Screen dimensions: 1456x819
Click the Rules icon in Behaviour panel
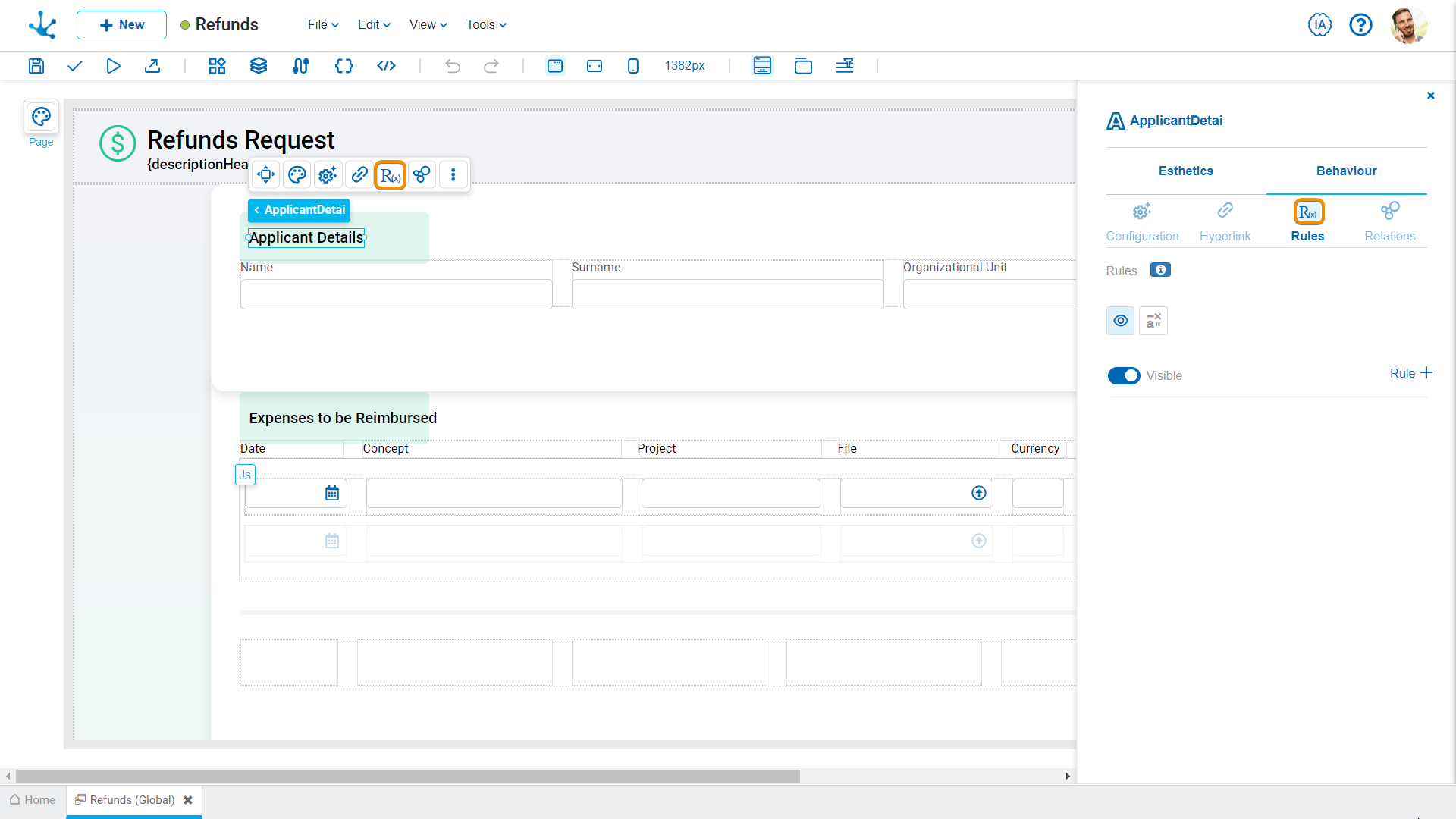click(1307, 211)
